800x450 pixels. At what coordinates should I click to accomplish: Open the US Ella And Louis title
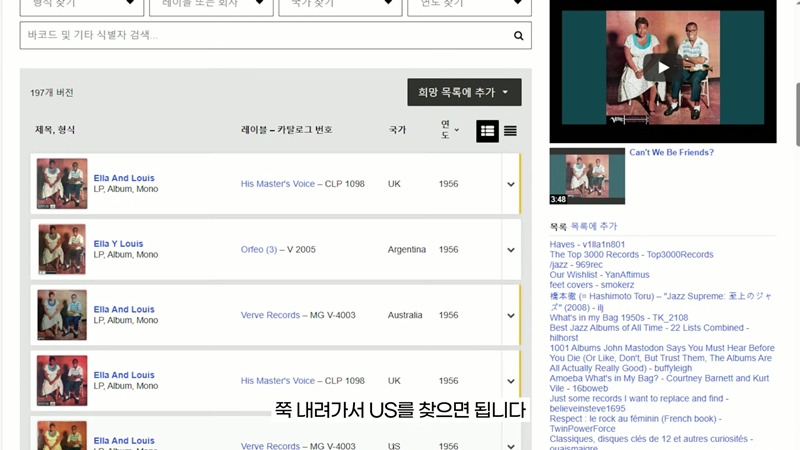click(x=124, y=440)
